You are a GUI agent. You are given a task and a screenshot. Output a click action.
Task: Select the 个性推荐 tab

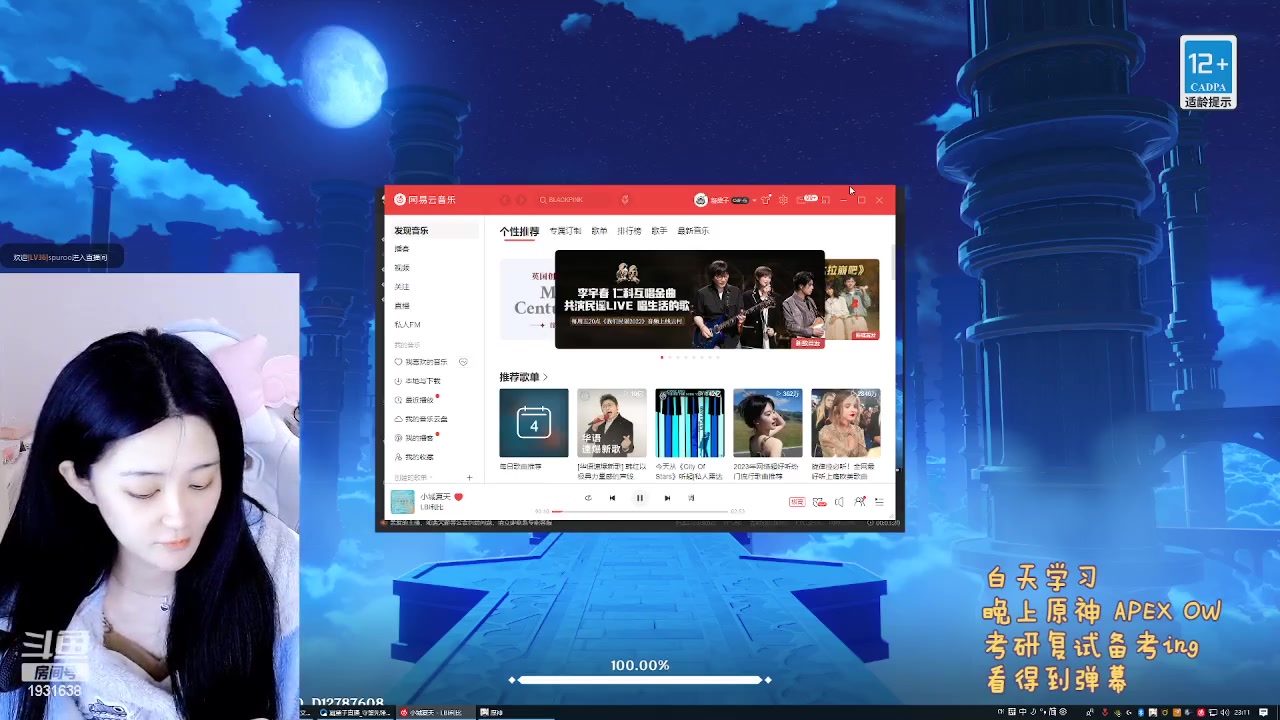(x=519, y=231)
